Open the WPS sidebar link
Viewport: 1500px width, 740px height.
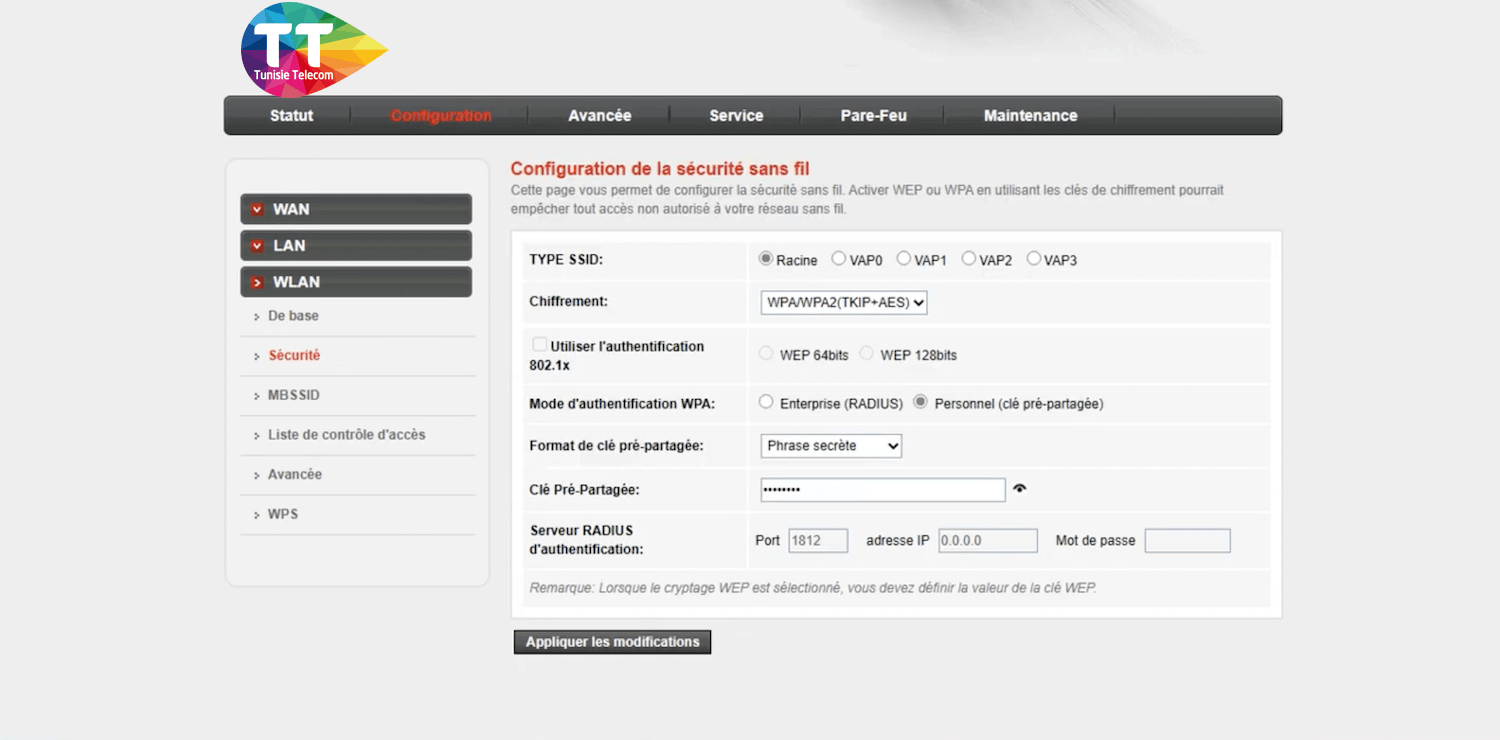pos(283,514)
